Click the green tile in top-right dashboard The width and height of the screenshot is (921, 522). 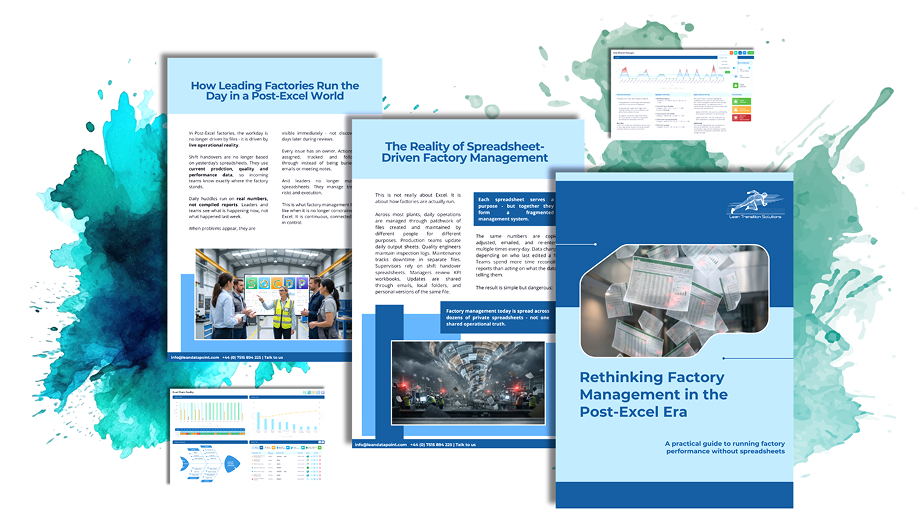741,101
